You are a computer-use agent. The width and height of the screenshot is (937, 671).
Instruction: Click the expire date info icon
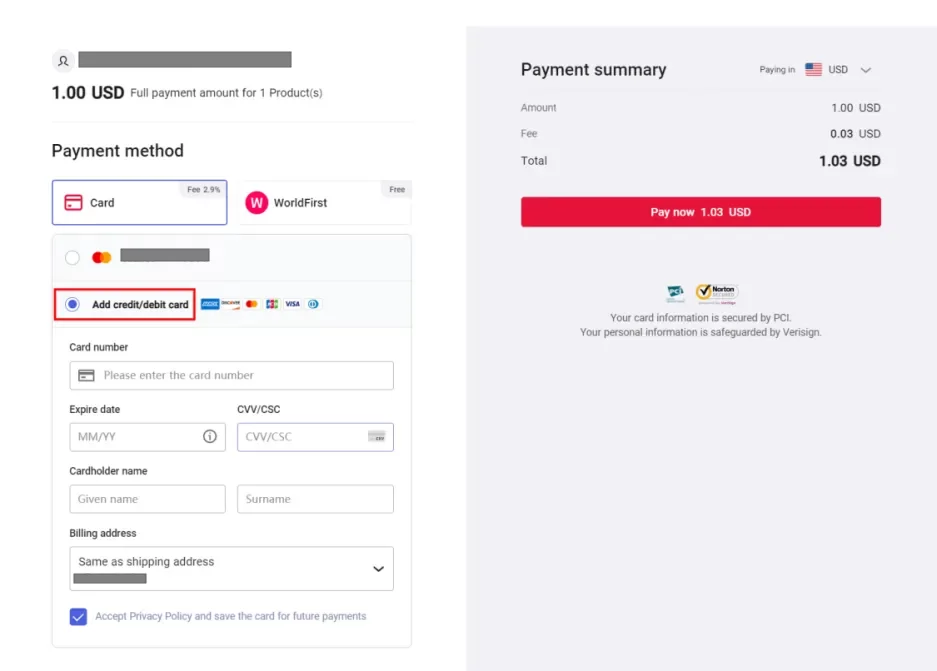pyautogui.click(x=210, y=436)
